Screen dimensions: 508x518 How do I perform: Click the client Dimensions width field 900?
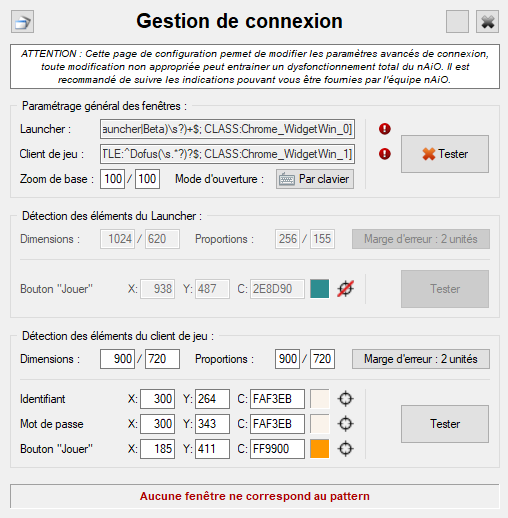(x=117, y=359)
